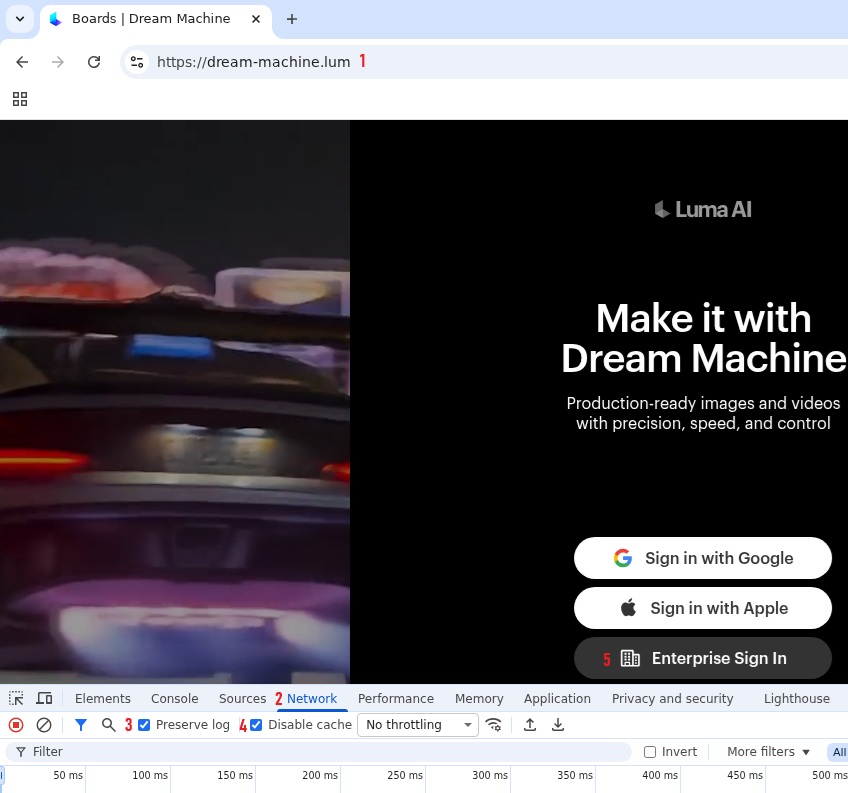The width and height of the screenshot is (848, 793).
Task: Click the network Filter text field
Action: 318,752
